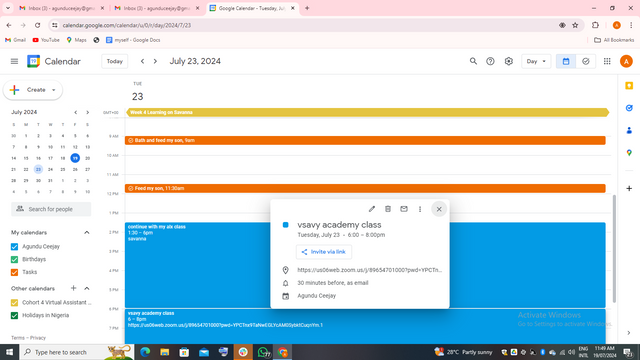
Task: Click the Search for people field
Action: point(51,209)
